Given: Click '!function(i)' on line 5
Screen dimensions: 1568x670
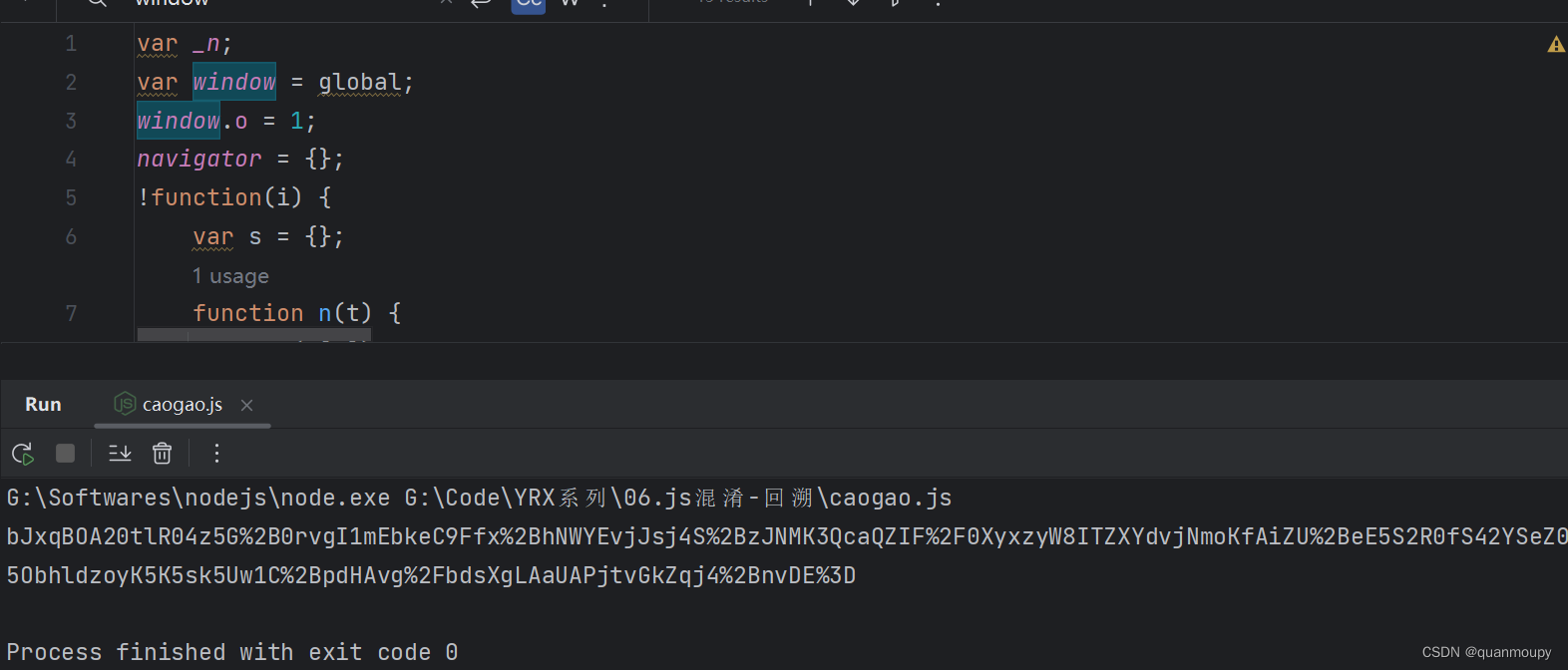Looking at the screenshot, I should (x=219, y=197).
